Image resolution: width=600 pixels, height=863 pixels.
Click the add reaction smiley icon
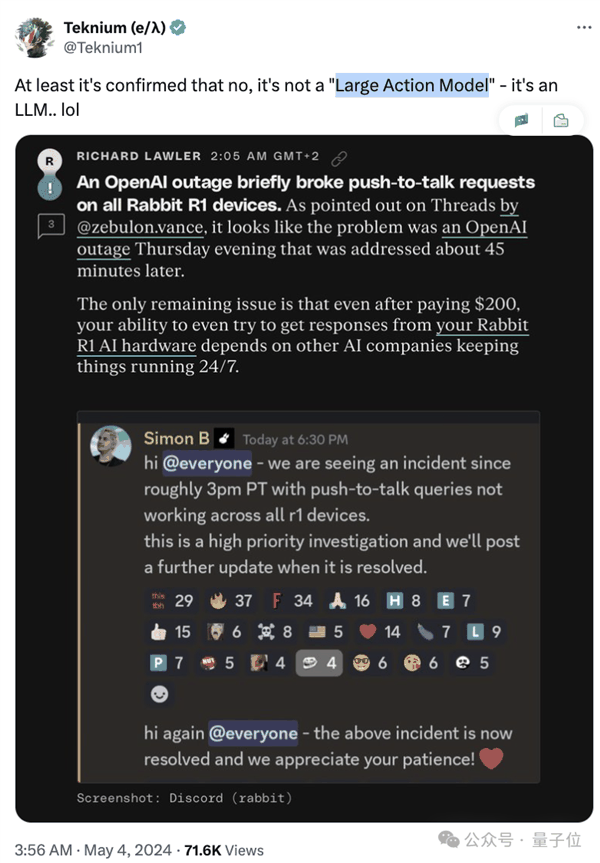159,694
